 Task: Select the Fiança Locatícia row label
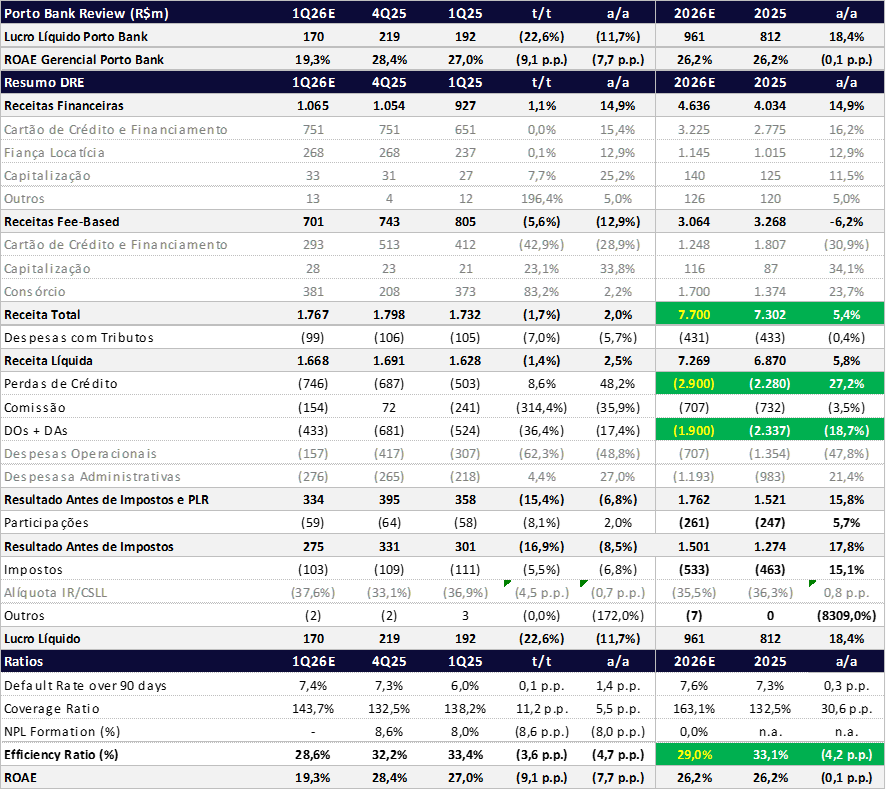pyautogui.click(x=54, y=152)
